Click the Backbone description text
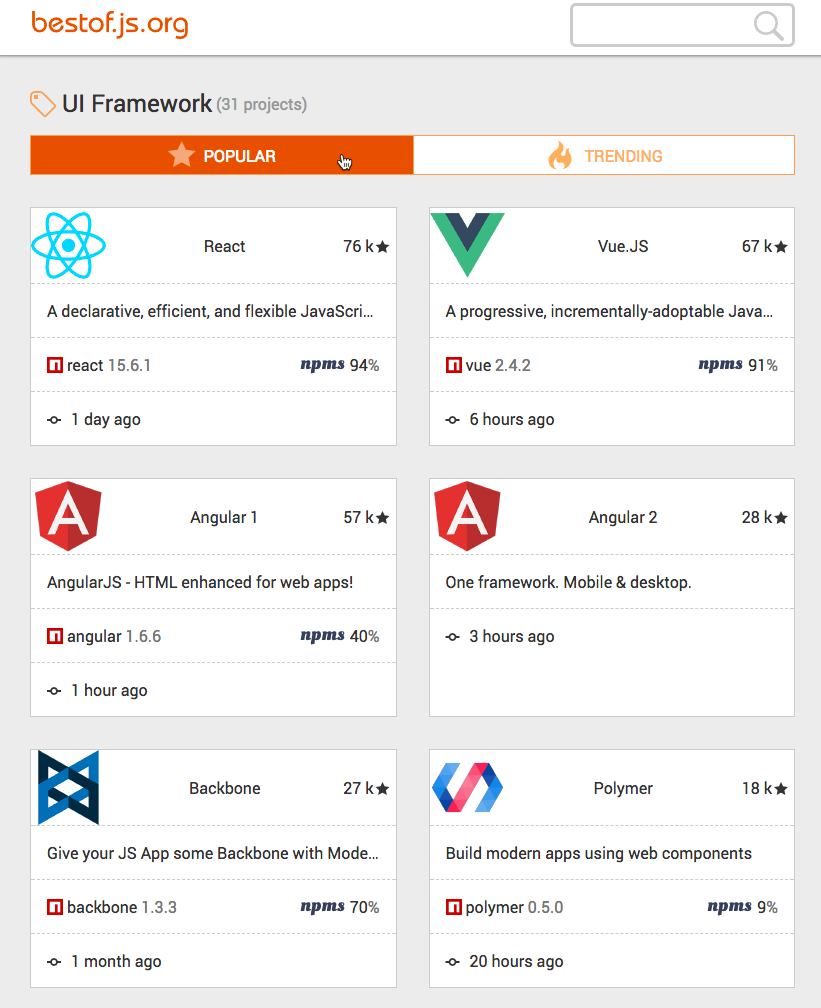 tap(212, 853)
